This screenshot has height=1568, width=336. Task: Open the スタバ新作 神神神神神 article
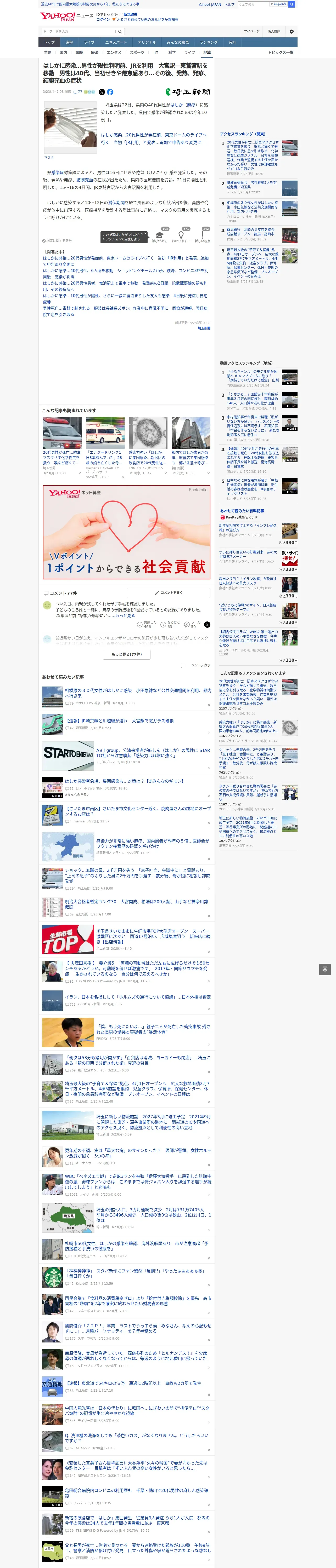coord(135,1273)
